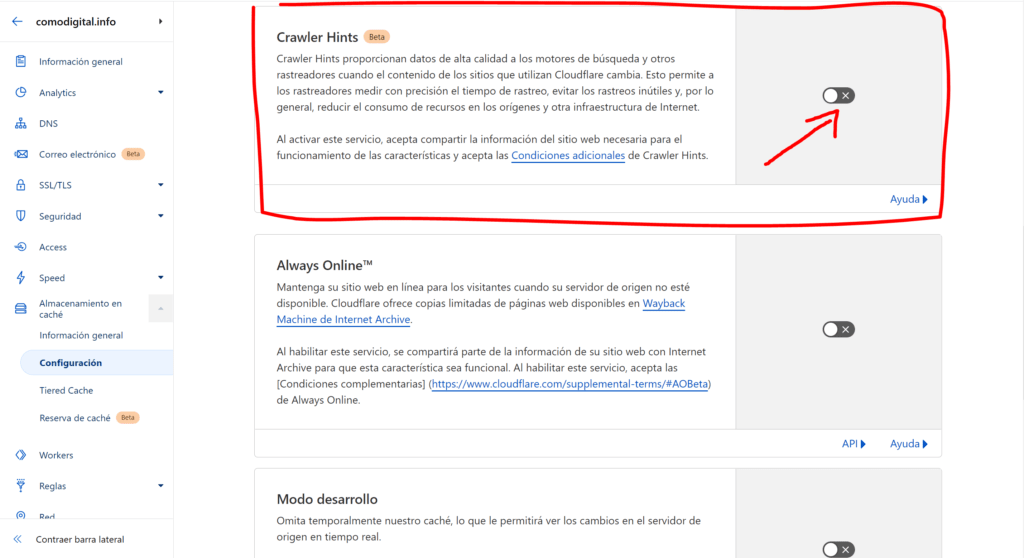This screenshot has width=1024, height=558.
Task: Open the cloudflare.com supplemental-terms AOBeta link
Action: click(569, 384)
